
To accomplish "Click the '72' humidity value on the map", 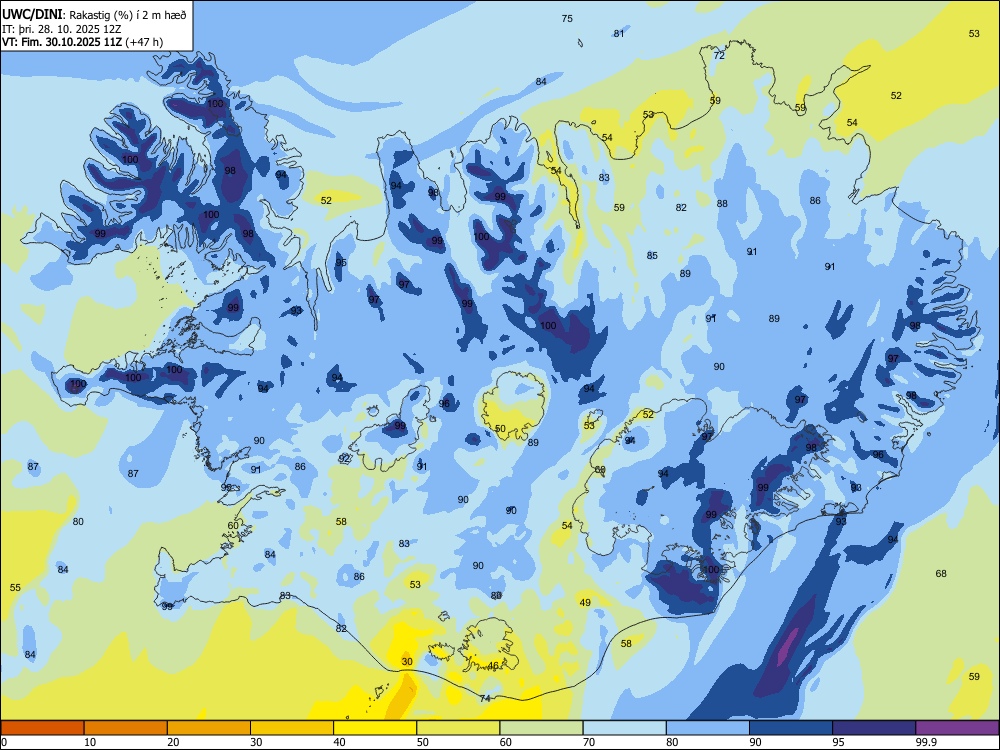I will click(719, 55).
